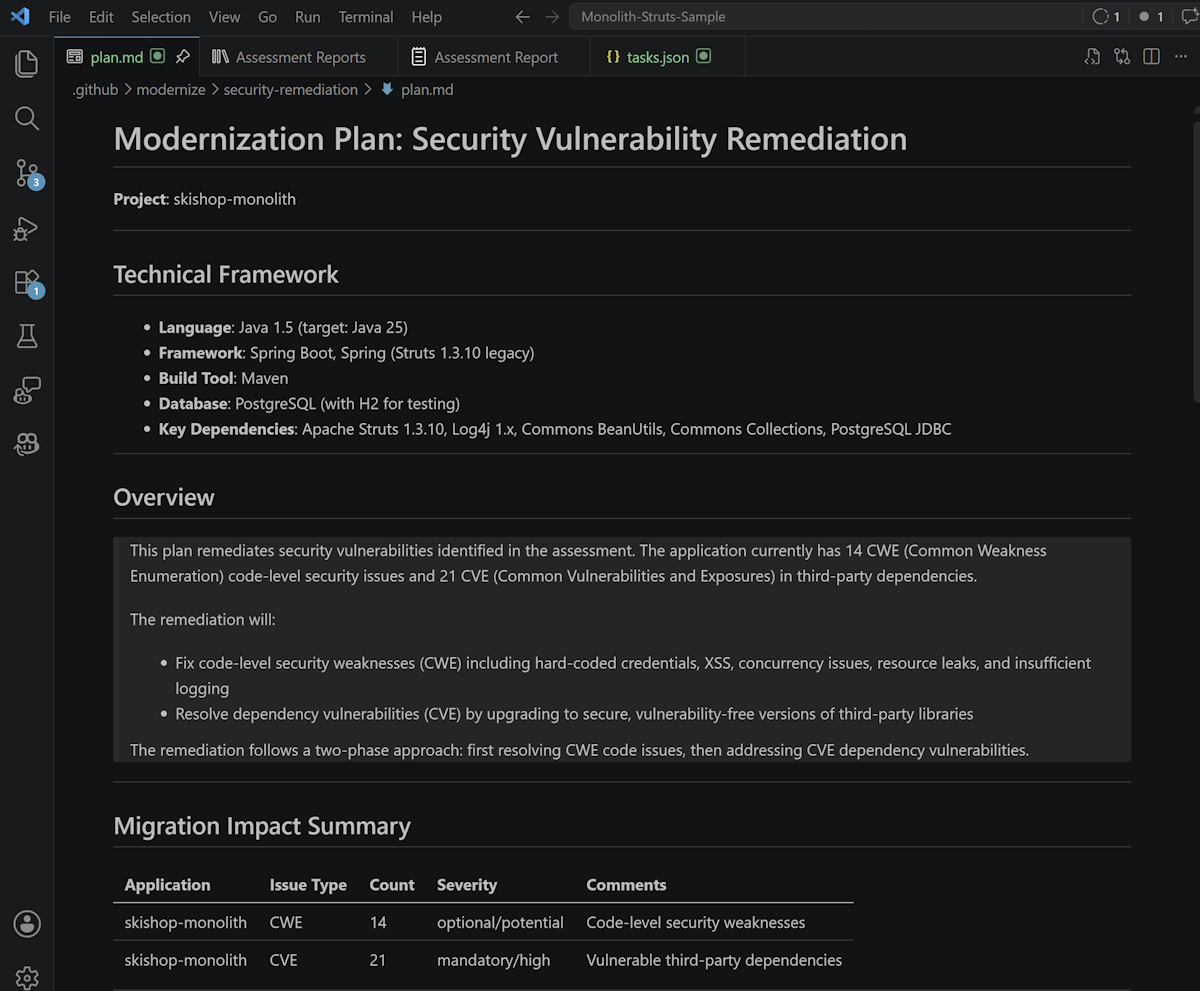Screen dimensions: 1200x991
Task: Open the Manage gear icon
Action: pyautogui.click(x=27, y=977)
